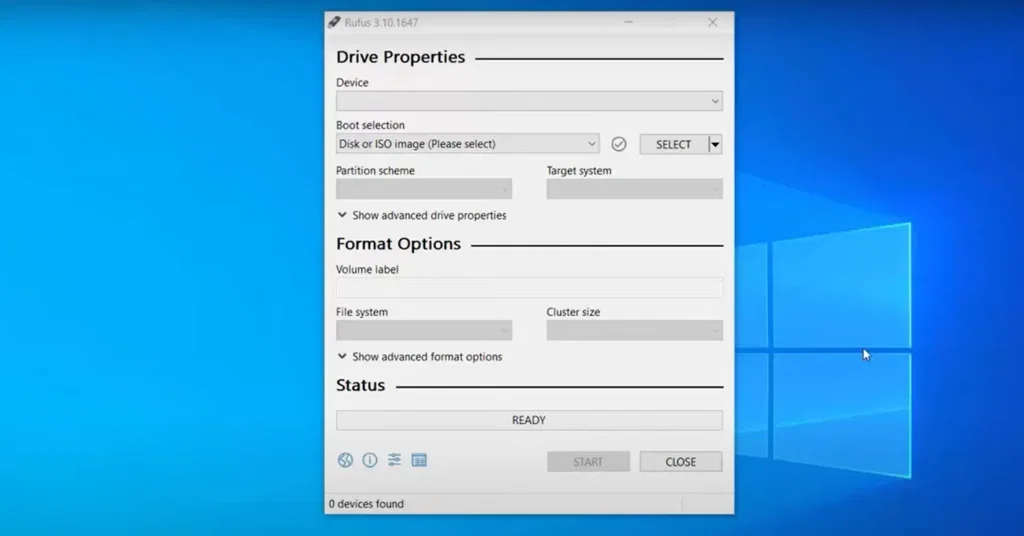Click the CLOSE button
1024x536 pixels.
pyautogui.click(x=680, y=462)
